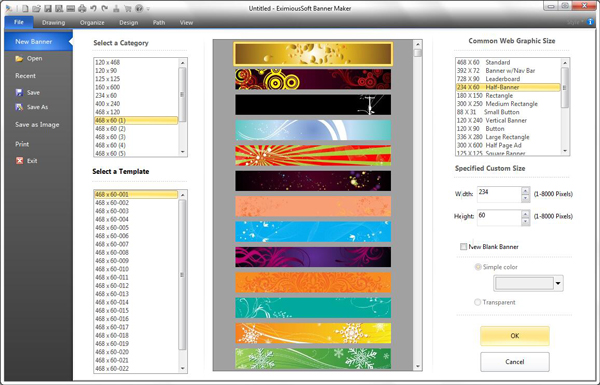The height and width of the screenshot is (385, 600).
Task: Click the Redo arrow icon
Action: (x=105, y=8)
